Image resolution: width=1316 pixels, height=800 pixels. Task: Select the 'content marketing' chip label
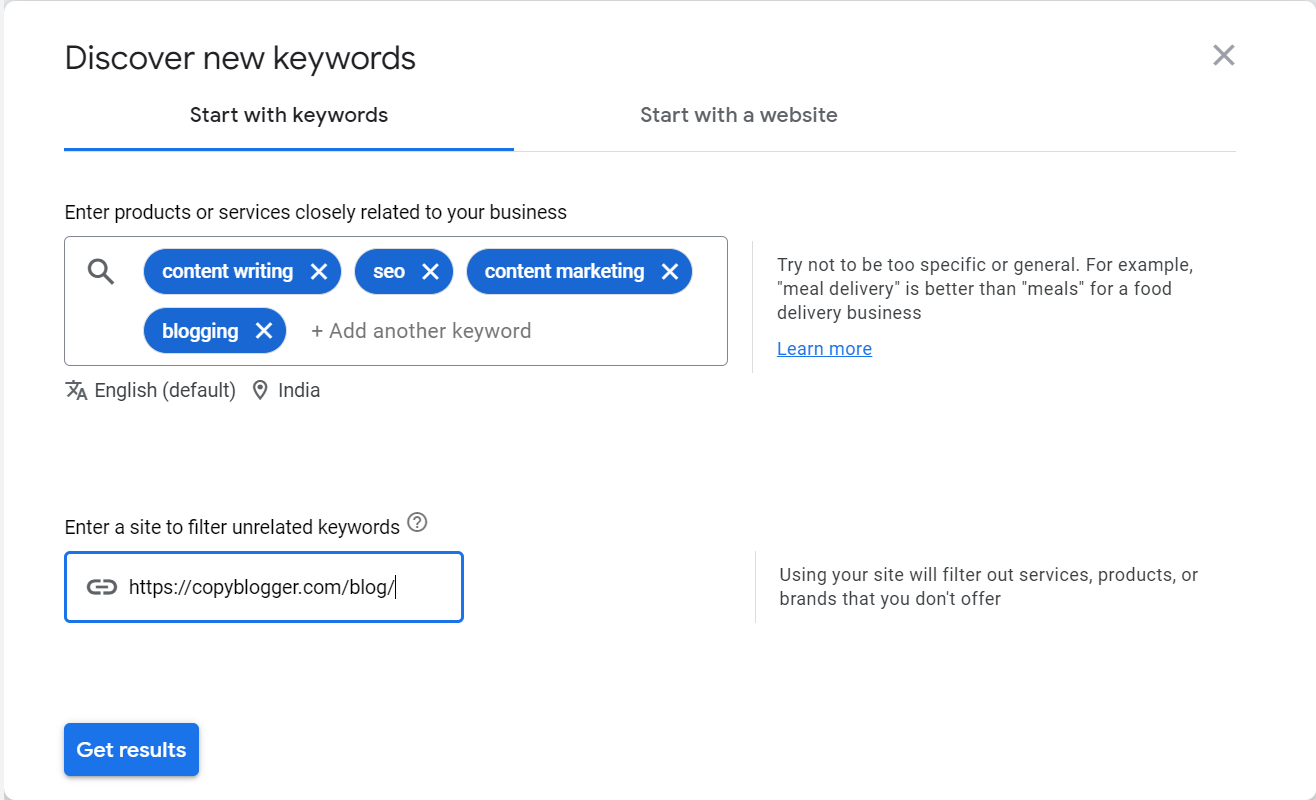[565, 272]
